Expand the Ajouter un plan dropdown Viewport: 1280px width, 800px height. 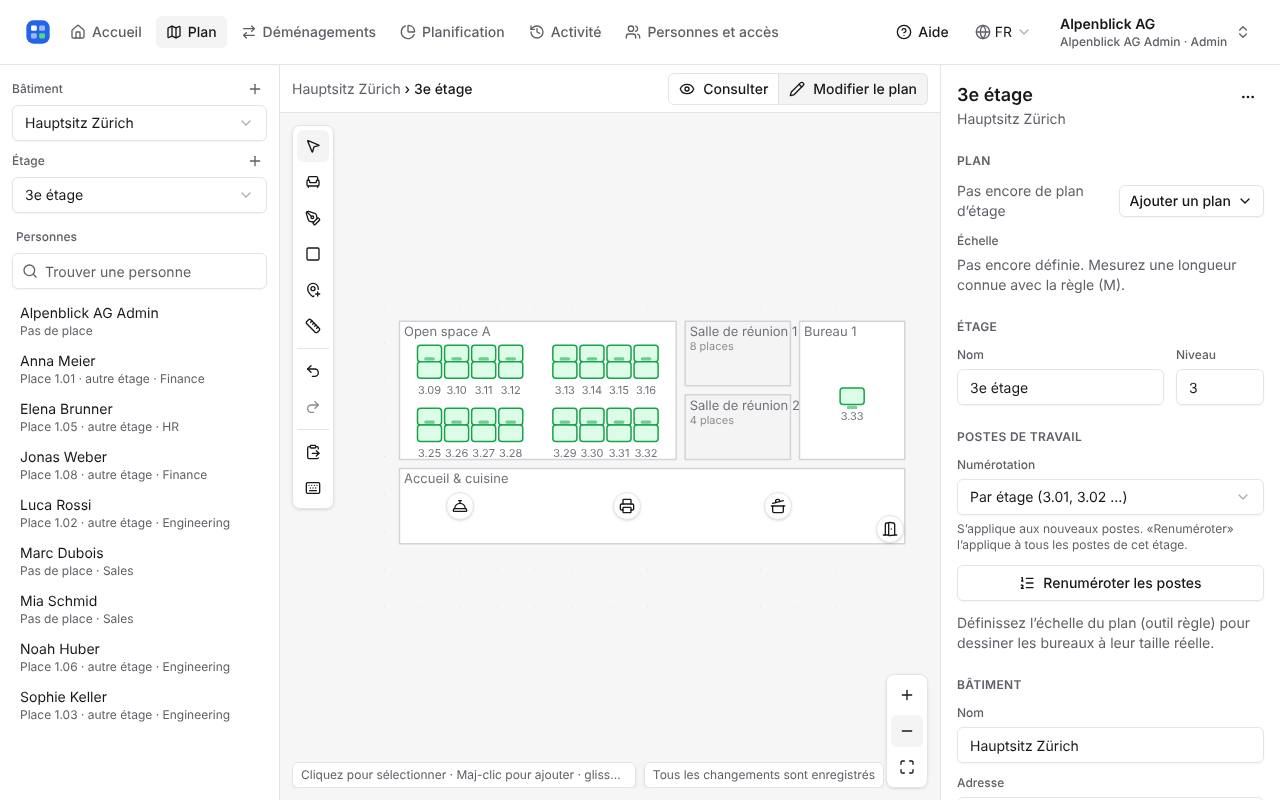click(x=1191, y=201)
